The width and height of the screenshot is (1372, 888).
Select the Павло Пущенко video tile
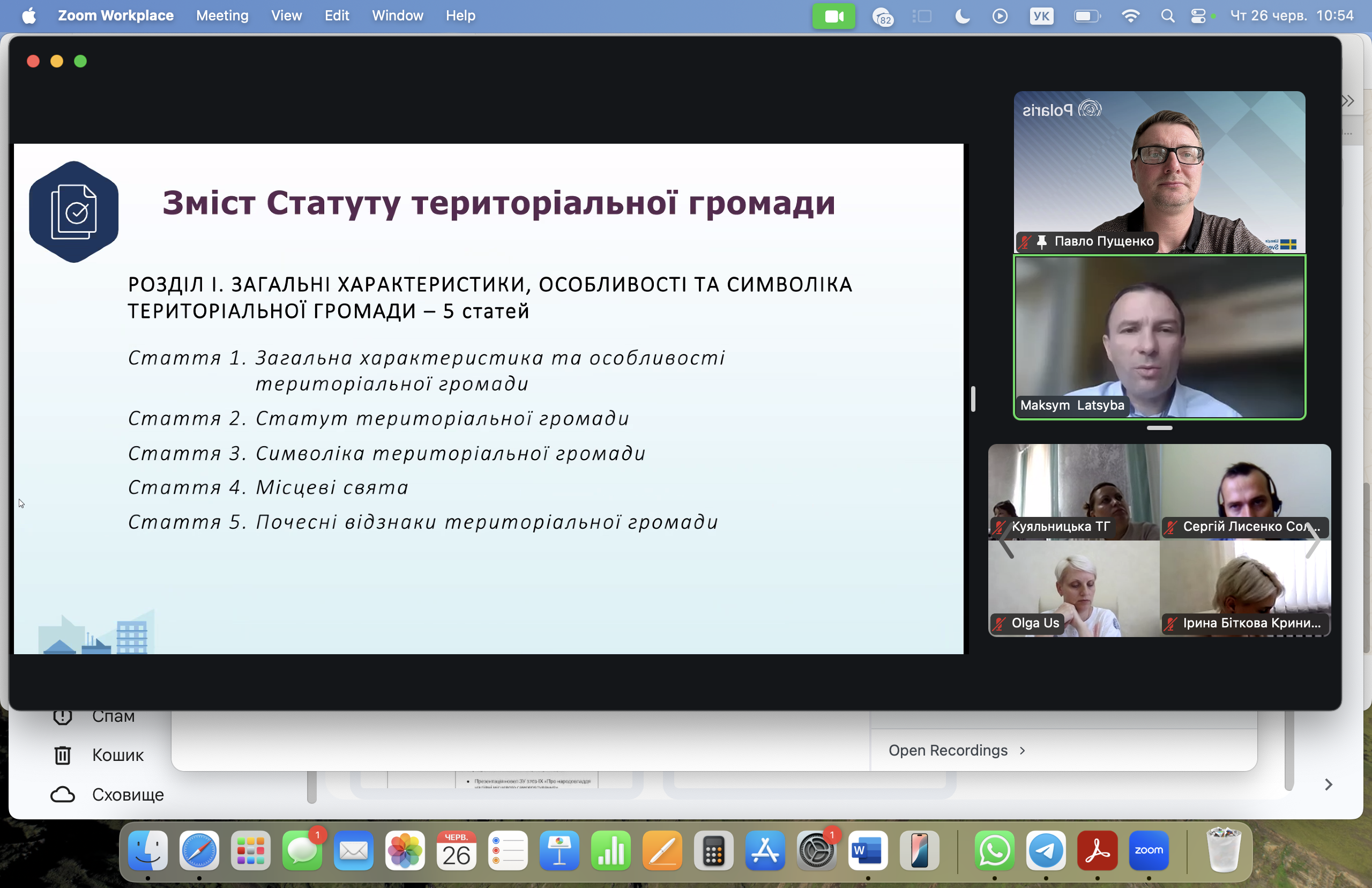point(1159,171)
